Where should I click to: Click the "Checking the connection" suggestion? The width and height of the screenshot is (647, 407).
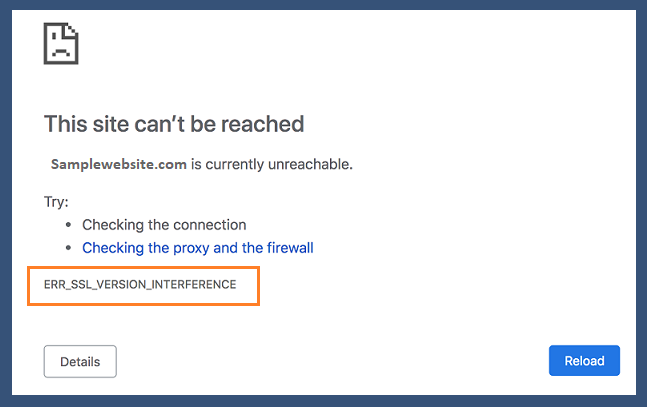[164, 224]
